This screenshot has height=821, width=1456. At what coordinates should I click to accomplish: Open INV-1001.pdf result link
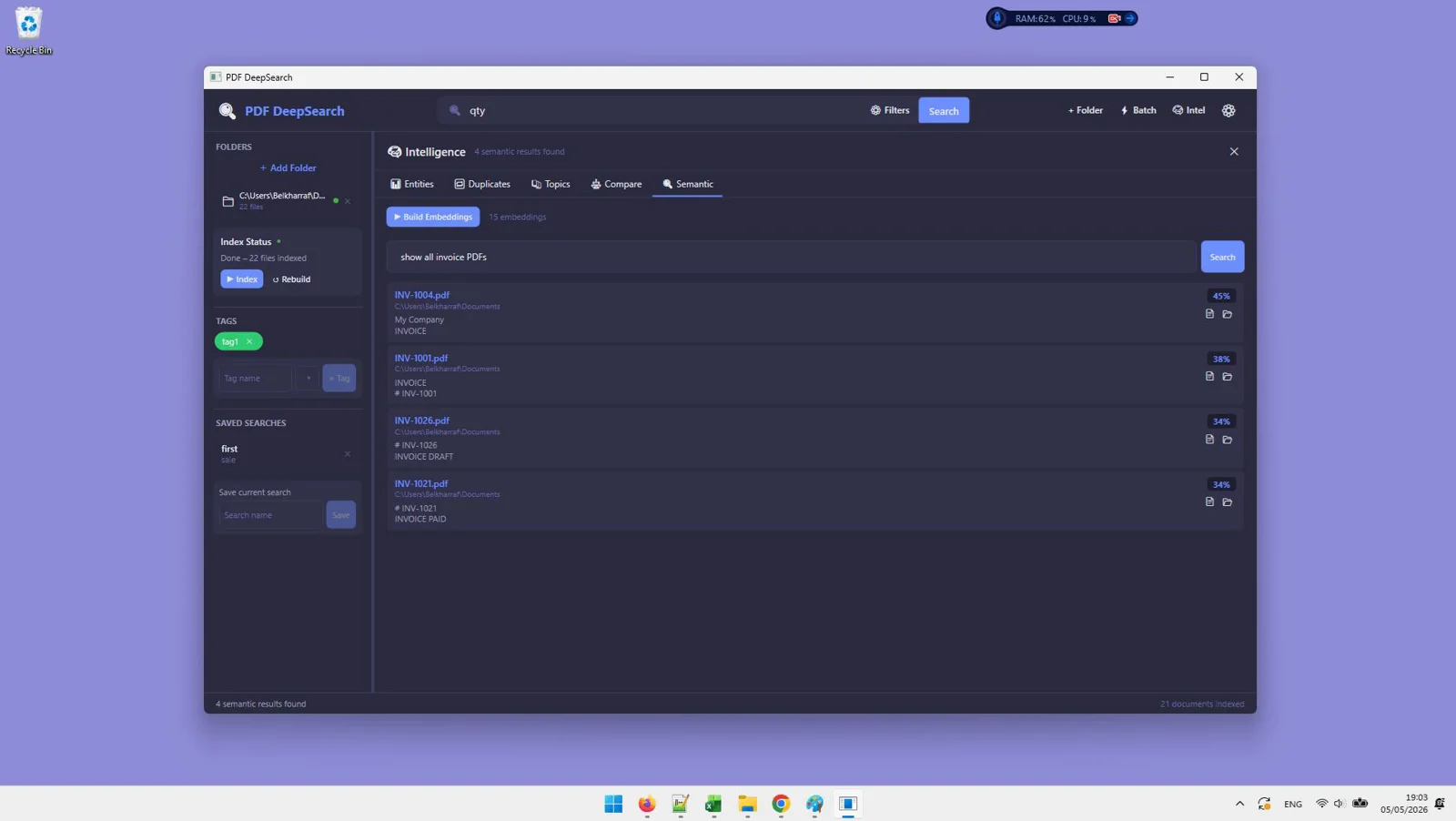coord(421,358)
